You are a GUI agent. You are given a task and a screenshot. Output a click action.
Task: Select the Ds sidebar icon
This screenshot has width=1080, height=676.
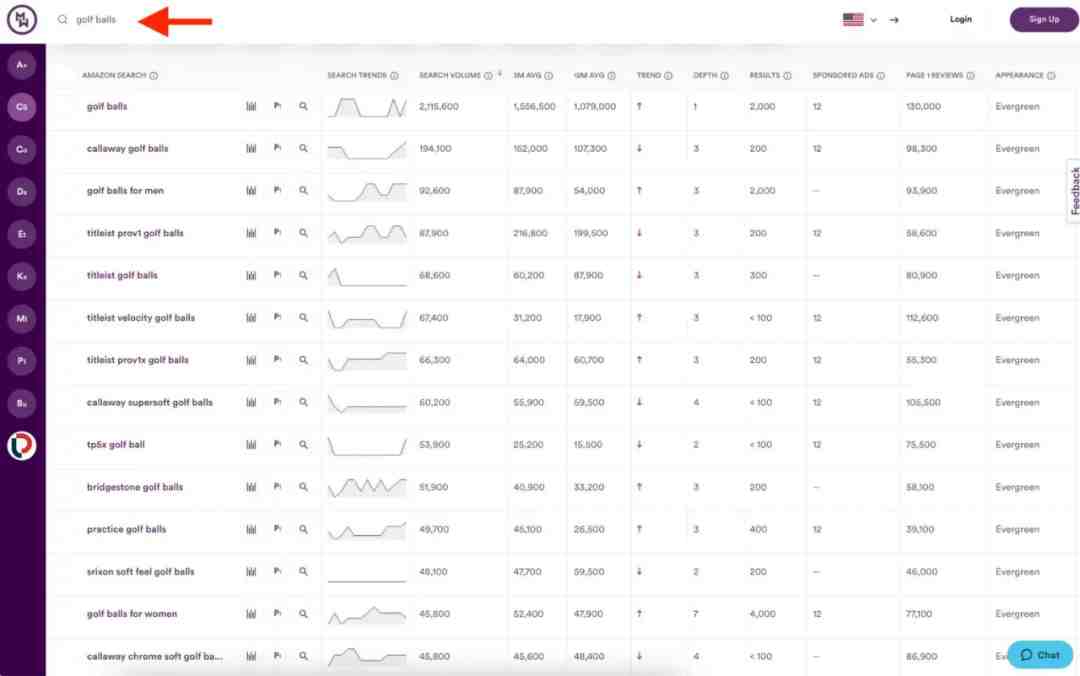coord(22,192)
